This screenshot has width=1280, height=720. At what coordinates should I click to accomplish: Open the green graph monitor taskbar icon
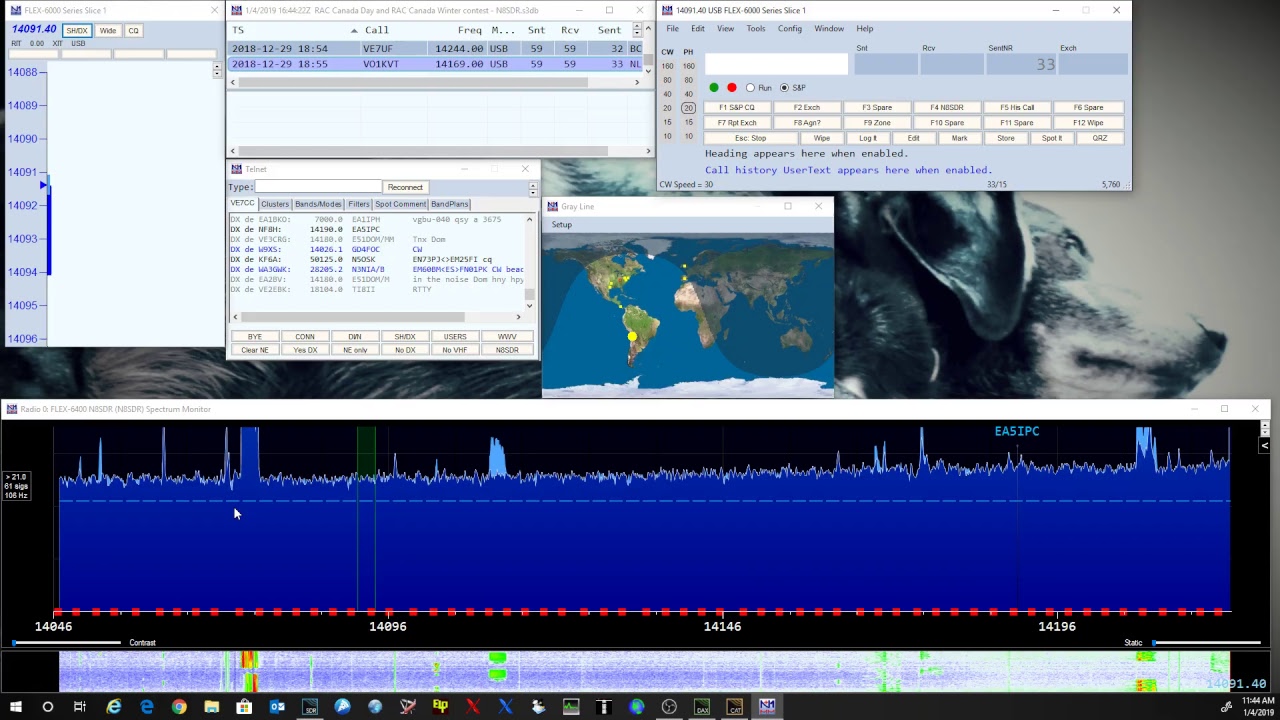pos(571,707)
